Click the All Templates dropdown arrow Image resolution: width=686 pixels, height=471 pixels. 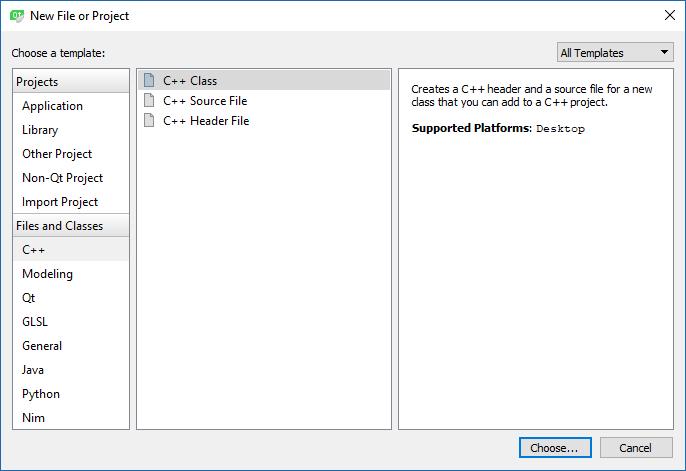coord(664,52)
